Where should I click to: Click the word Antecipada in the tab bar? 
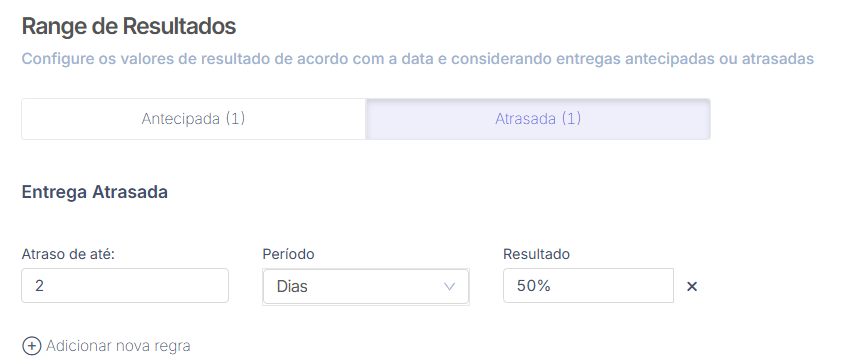(x=182, y=119)
